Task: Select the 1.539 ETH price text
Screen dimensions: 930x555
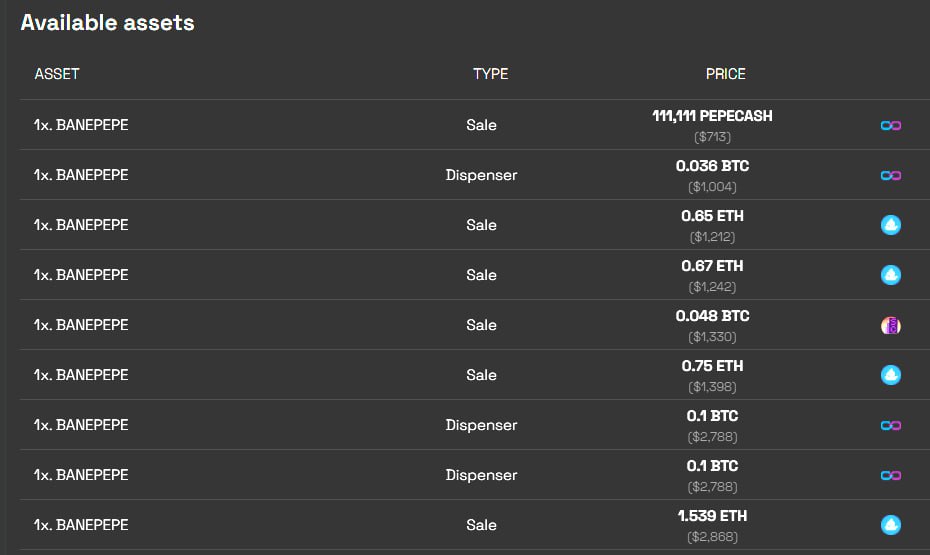Action: pos(712,516)
